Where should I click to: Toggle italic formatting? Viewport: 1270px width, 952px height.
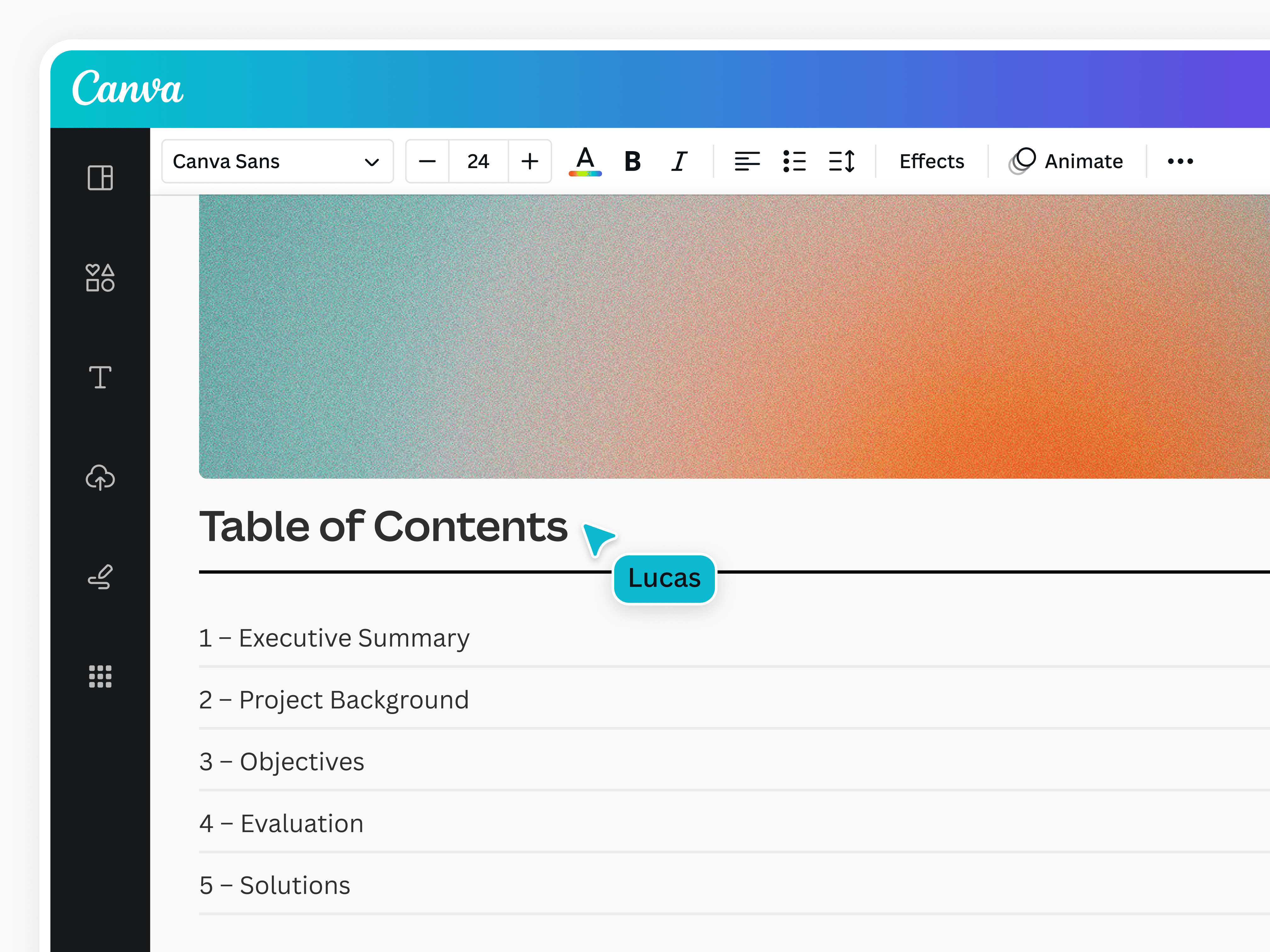click(x=679, y=162)
